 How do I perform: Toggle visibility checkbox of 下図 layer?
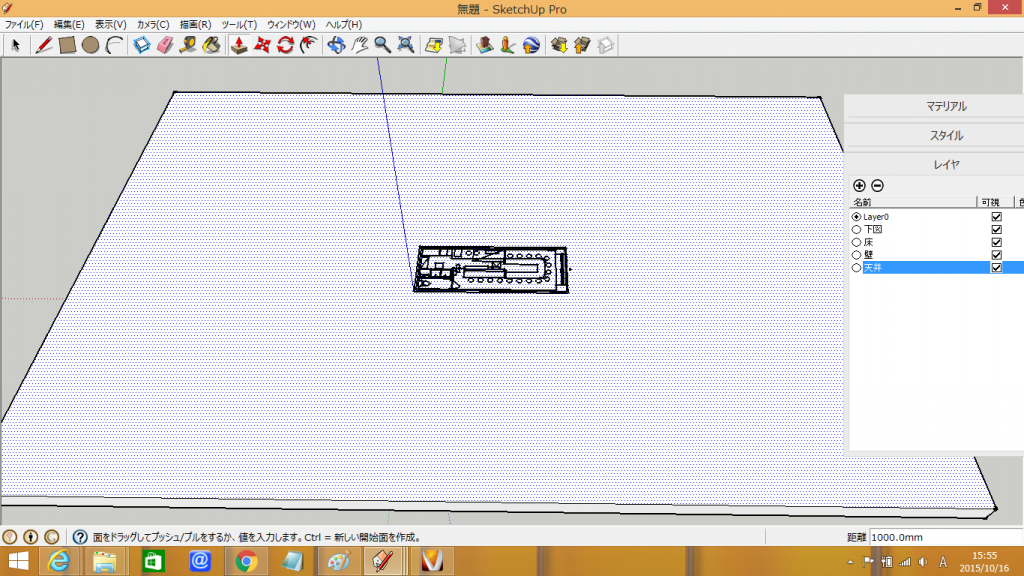(x=996, y=229)
